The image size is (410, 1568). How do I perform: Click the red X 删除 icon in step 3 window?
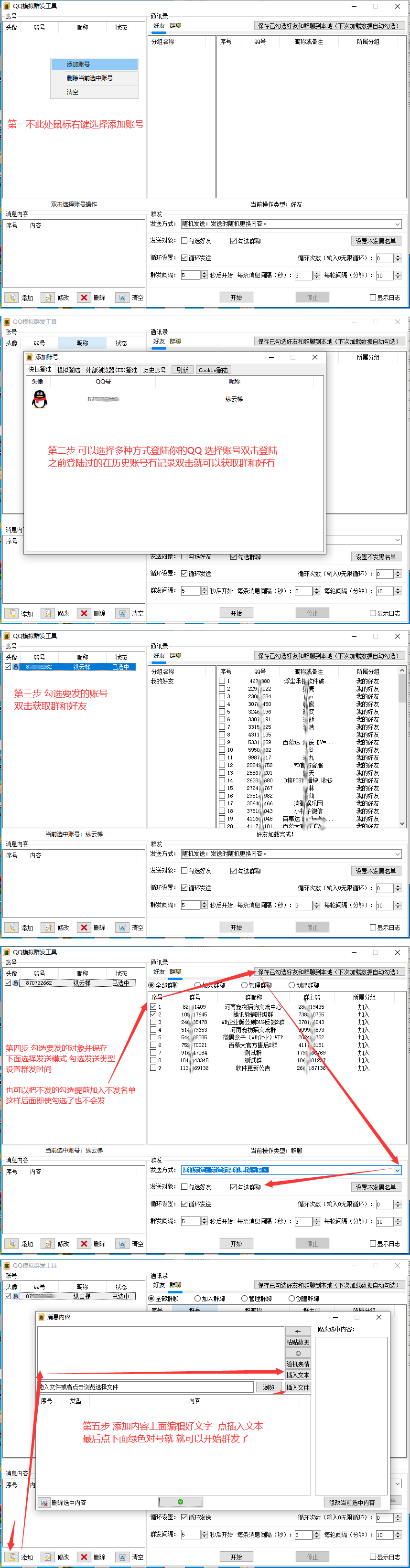(x=84, y=928)
